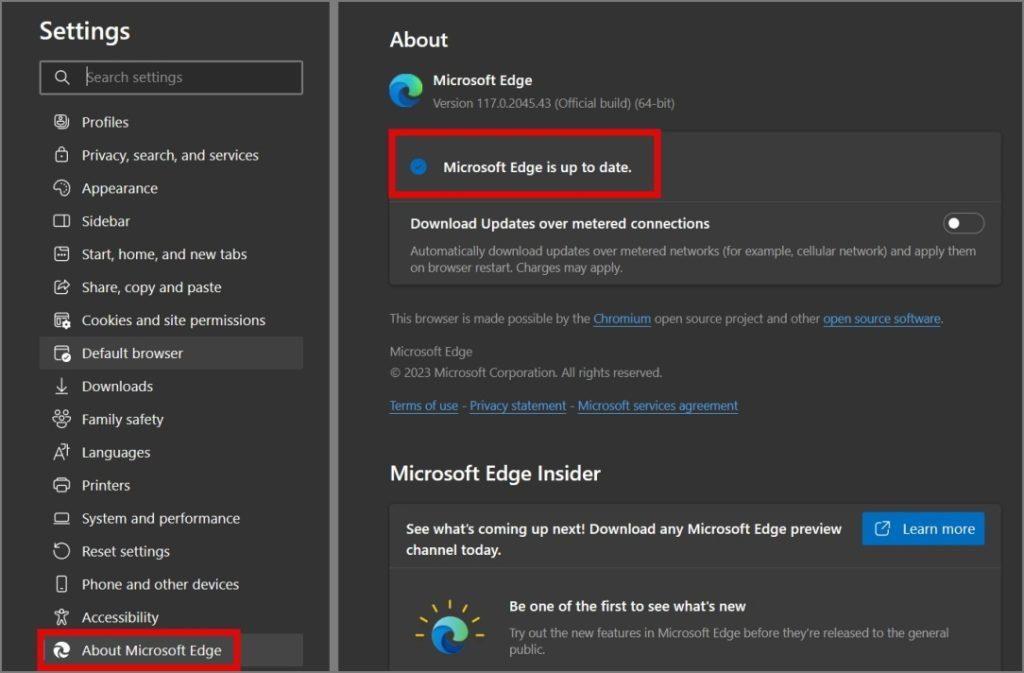This screenshot has height=673, width=1024.
Task: Click the search magnifier icon
Action: click(62, 77)
